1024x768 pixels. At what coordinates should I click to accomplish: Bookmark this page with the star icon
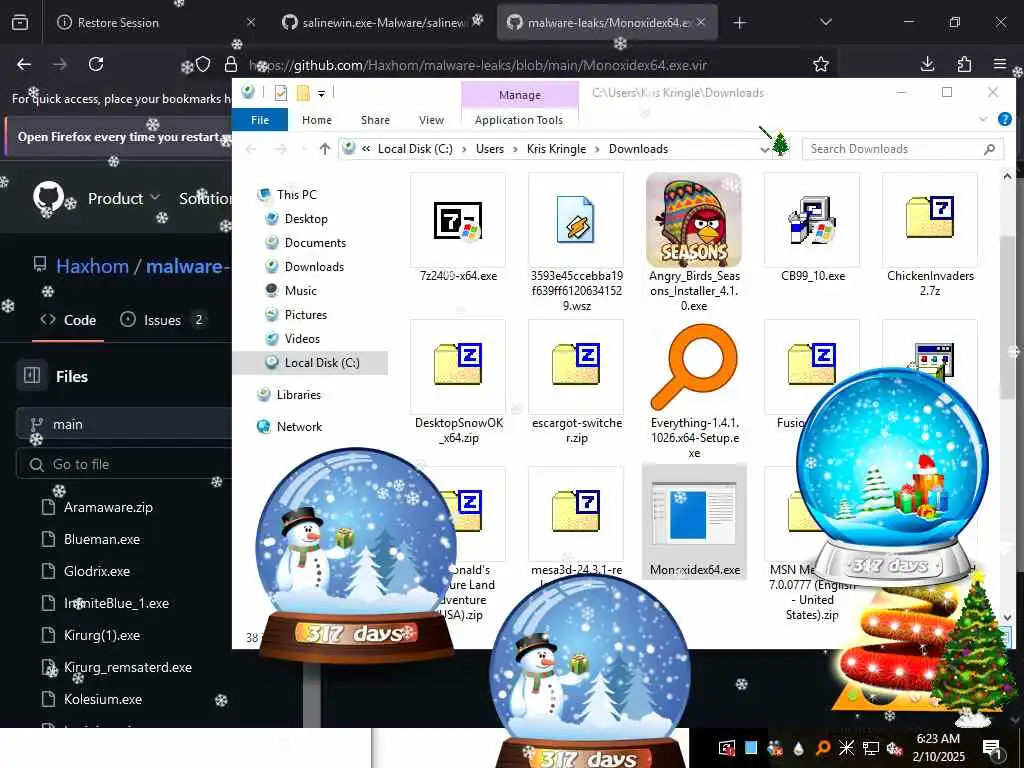[x=821, y=64]
